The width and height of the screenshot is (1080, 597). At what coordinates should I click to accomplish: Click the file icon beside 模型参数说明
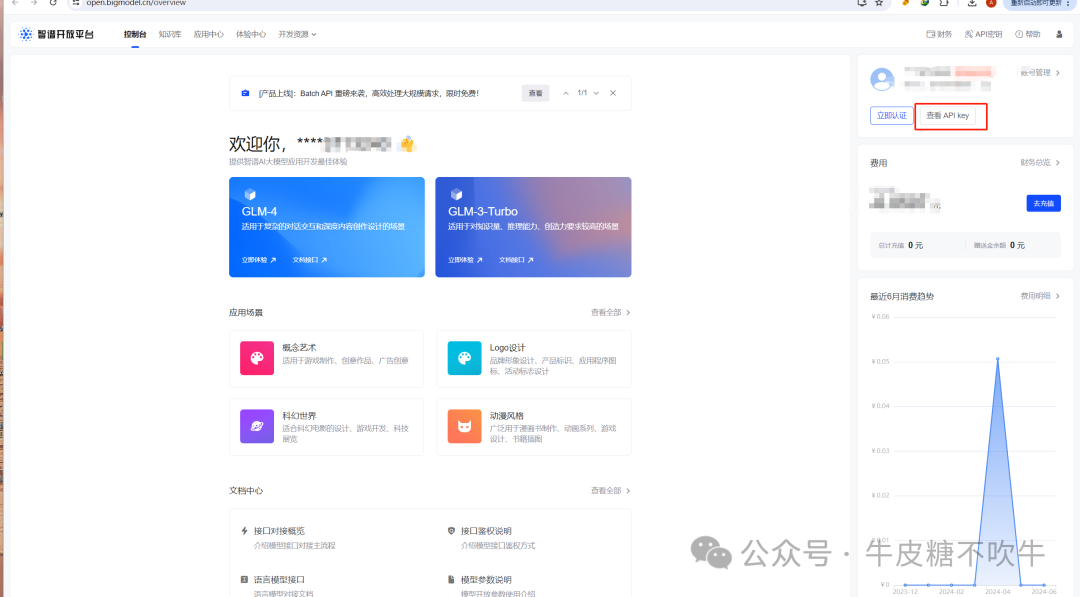[x=452, y=580]
